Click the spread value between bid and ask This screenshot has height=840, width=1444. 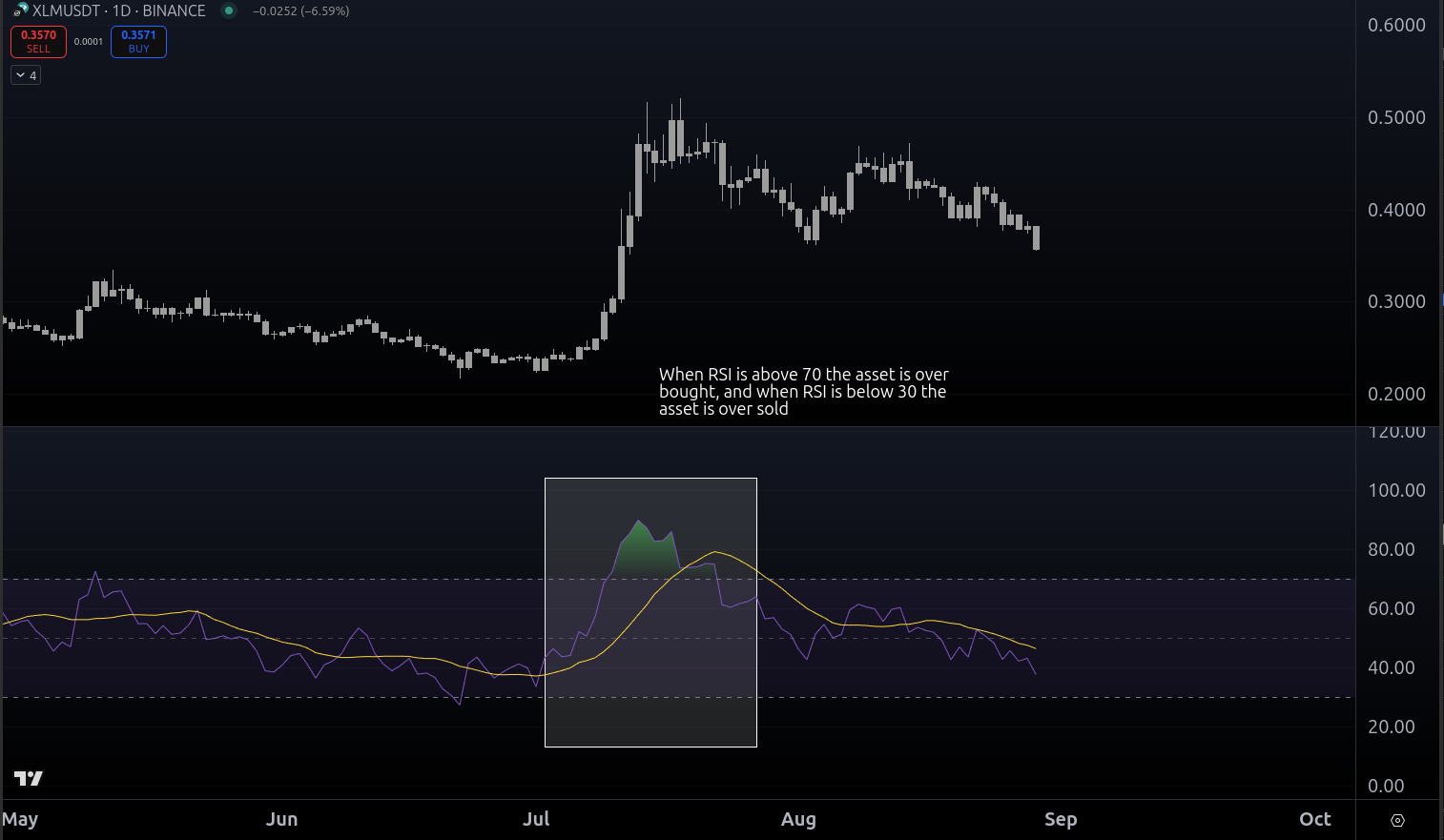(x=89, y=41)
